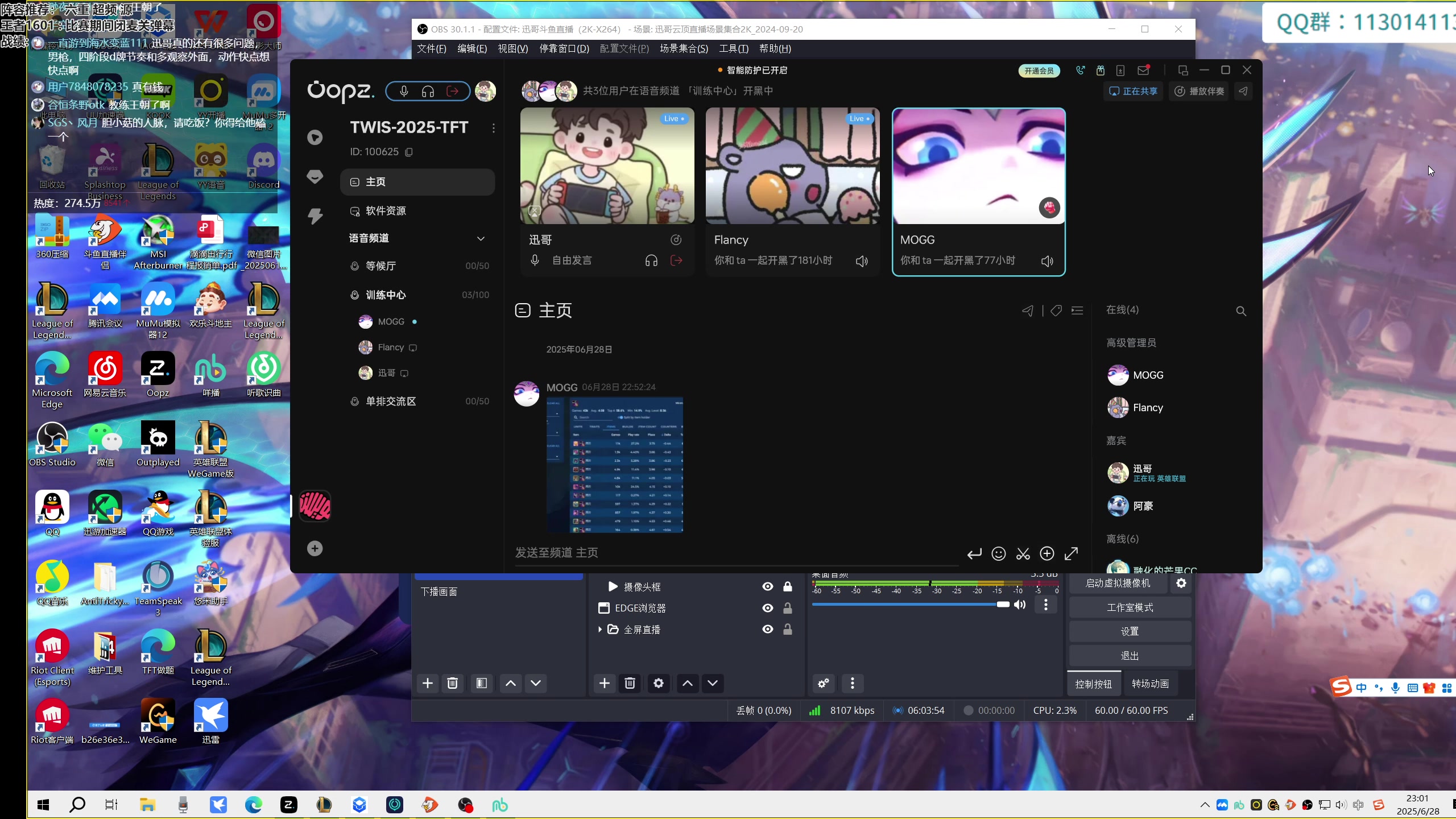Expand the 全屏直播 source group
1456x819 pixels.
(600, 630)
